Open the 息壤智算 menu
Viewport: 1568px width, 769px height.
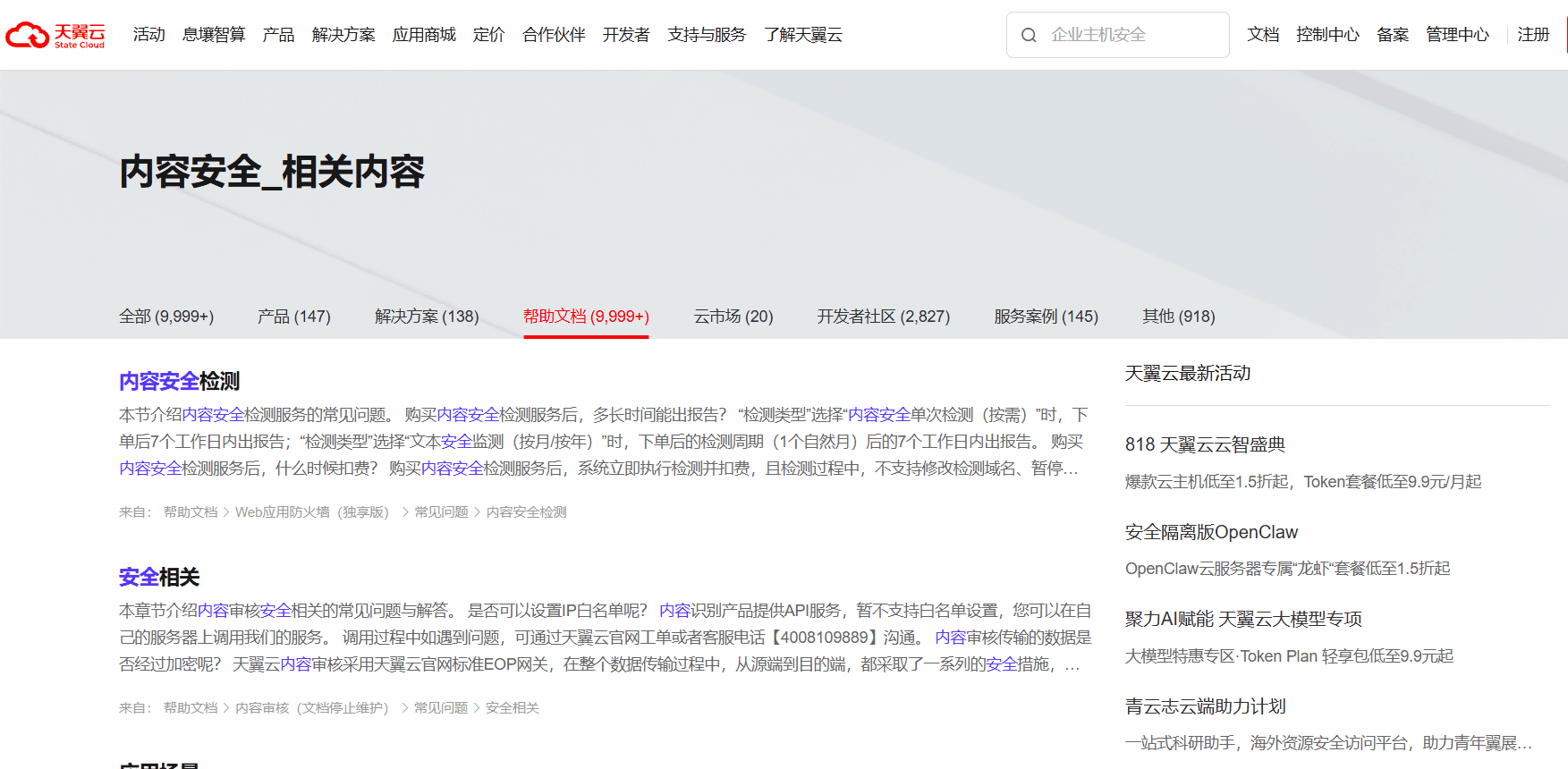tap(214, 35)
